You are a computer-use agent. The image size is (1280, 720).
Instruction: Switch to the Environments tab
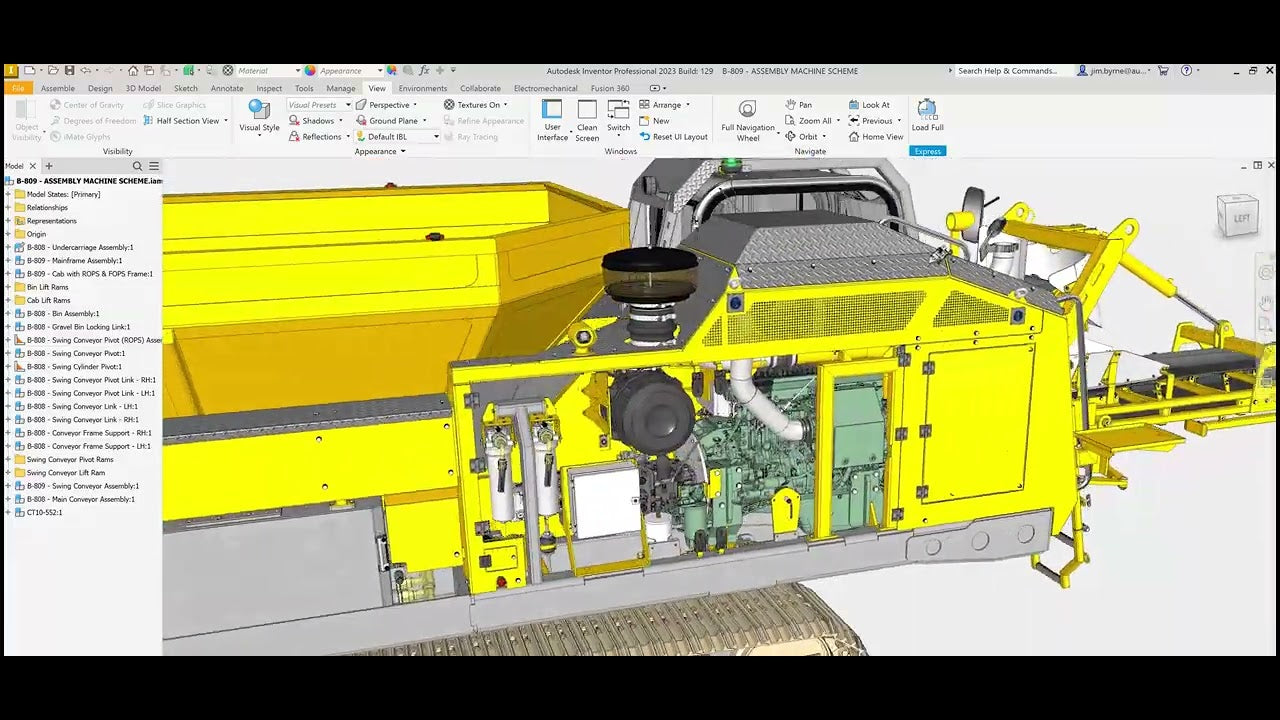[423, 88]
